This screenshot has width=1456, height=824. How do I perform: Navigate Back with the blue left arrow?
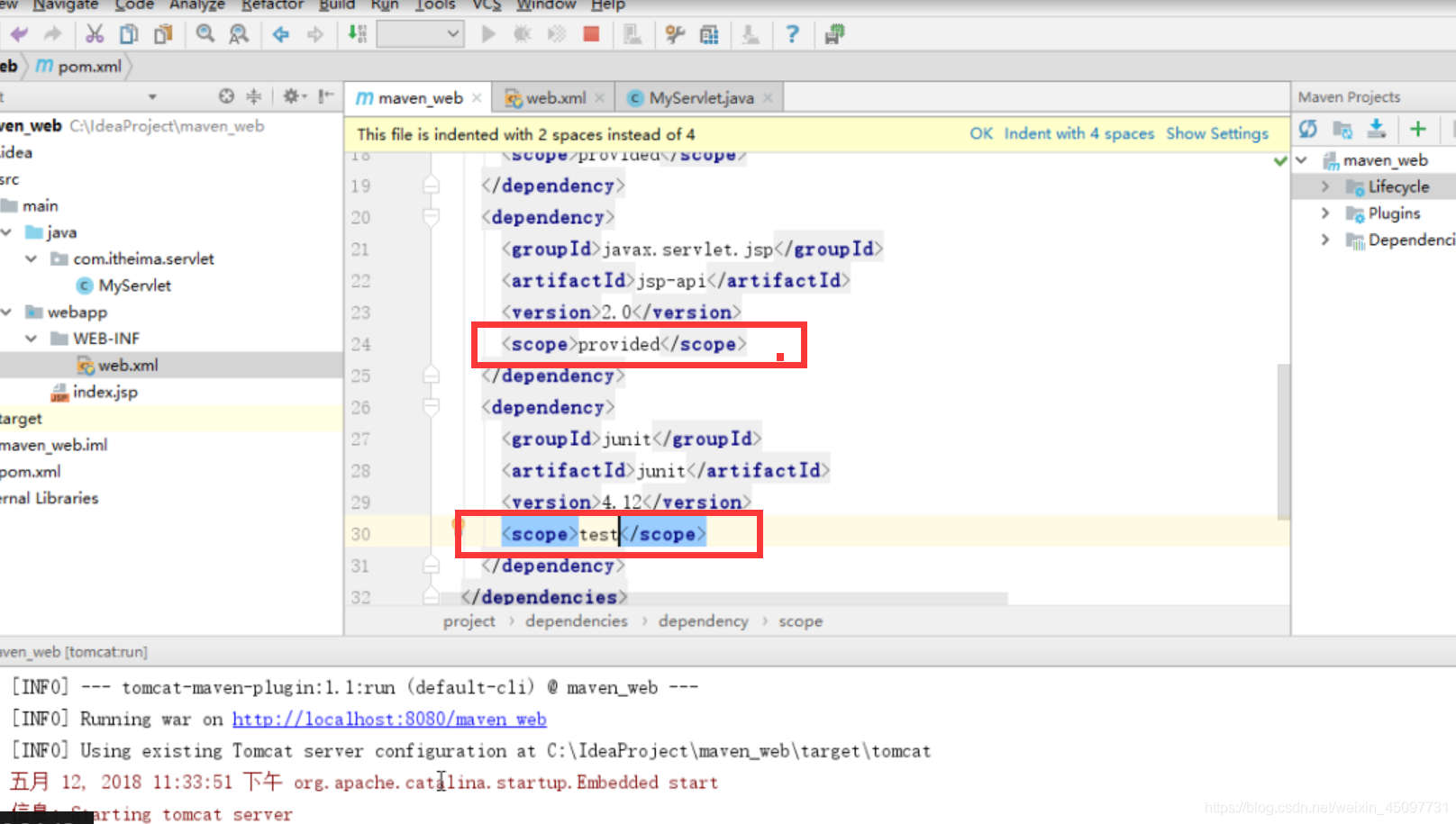281,35
